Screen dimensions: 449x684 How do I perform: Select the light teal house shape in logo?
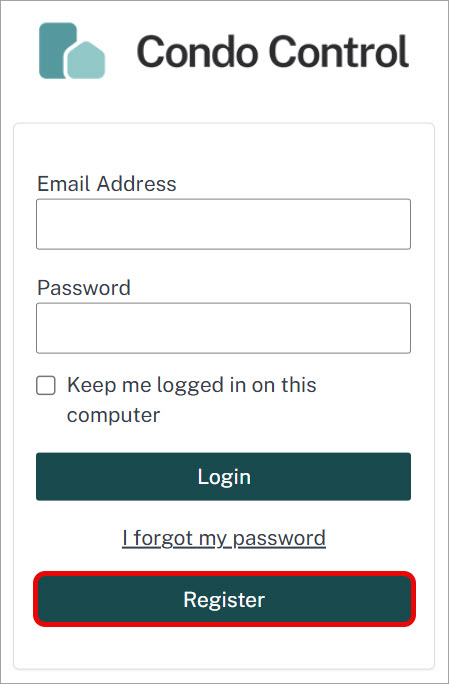pyautogui.click(x=86, y=60)
